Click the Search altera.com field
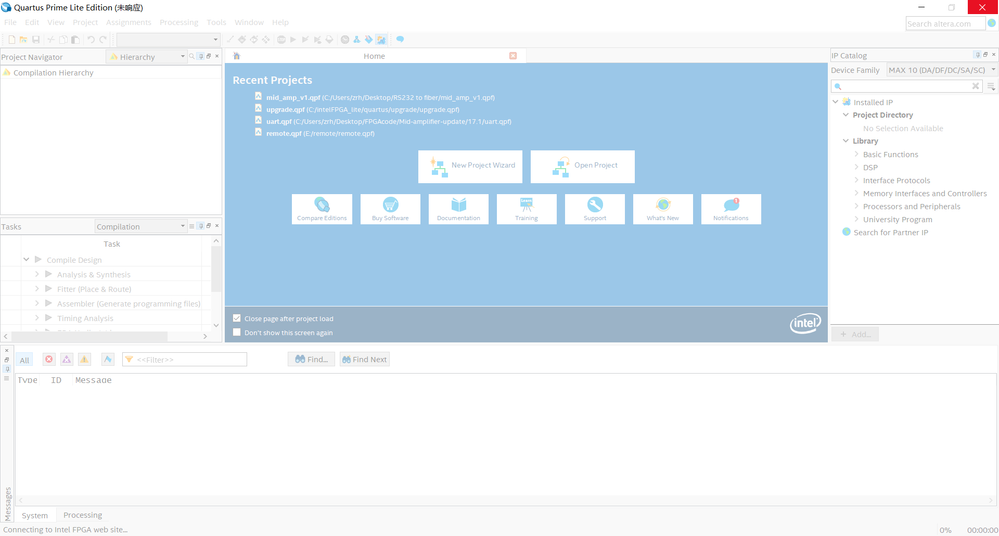 point(945,24)
